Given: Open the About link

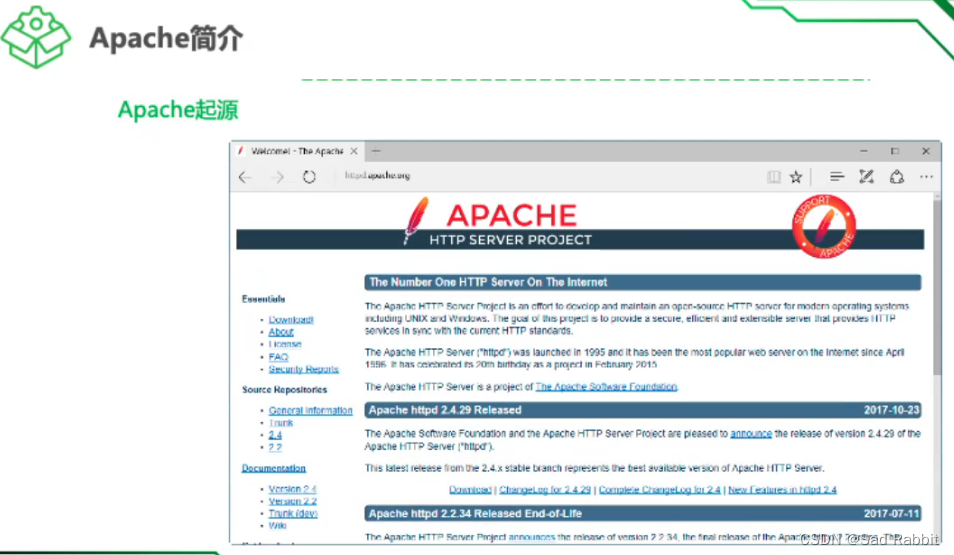Looking at the screenshot, I should [281, 332].
